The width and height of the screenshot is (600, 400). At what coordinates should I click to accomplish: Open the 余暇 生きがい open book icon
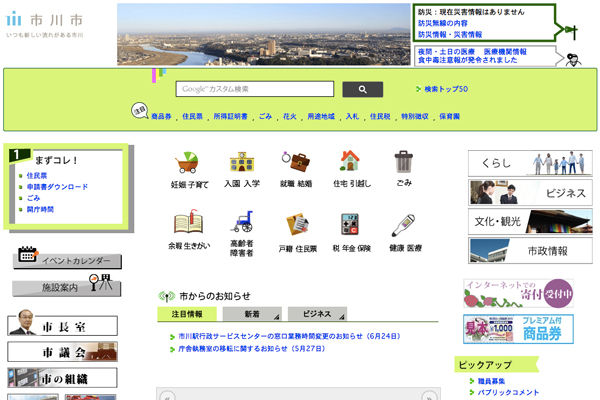188,222
